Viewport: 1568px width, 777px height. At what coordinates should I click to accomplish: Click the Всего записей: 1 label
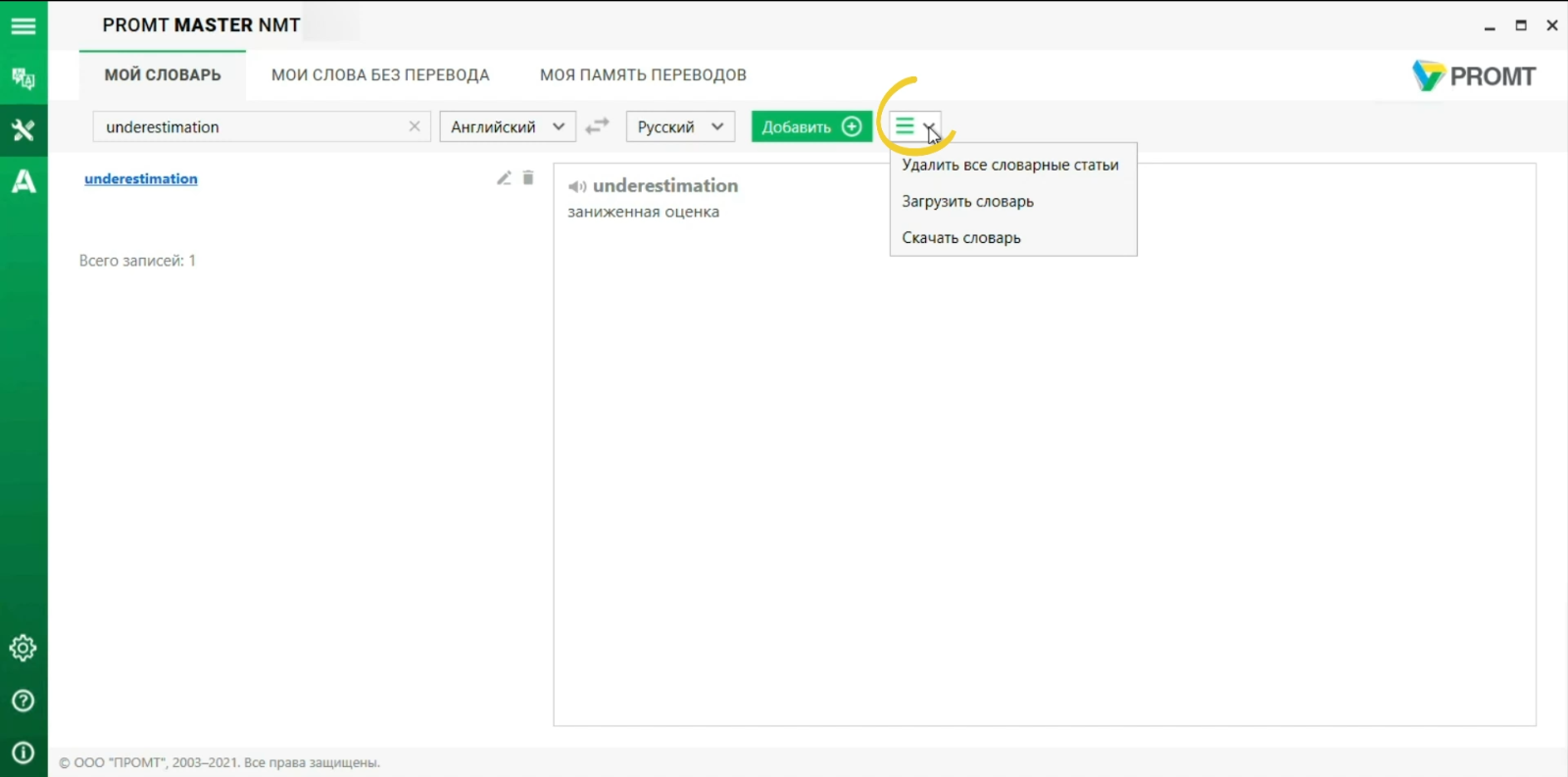(137, 261)
